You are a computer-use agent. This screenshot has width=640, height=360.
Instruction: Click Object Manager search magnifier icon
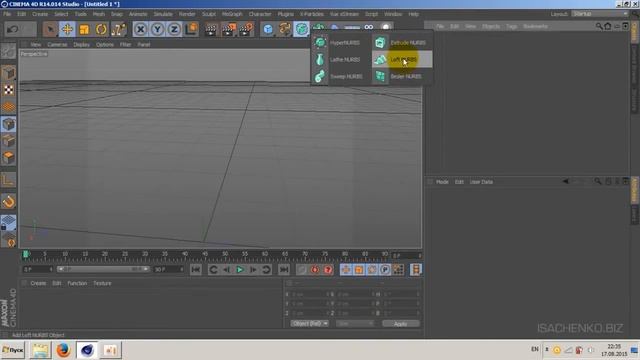pos(599,27)
